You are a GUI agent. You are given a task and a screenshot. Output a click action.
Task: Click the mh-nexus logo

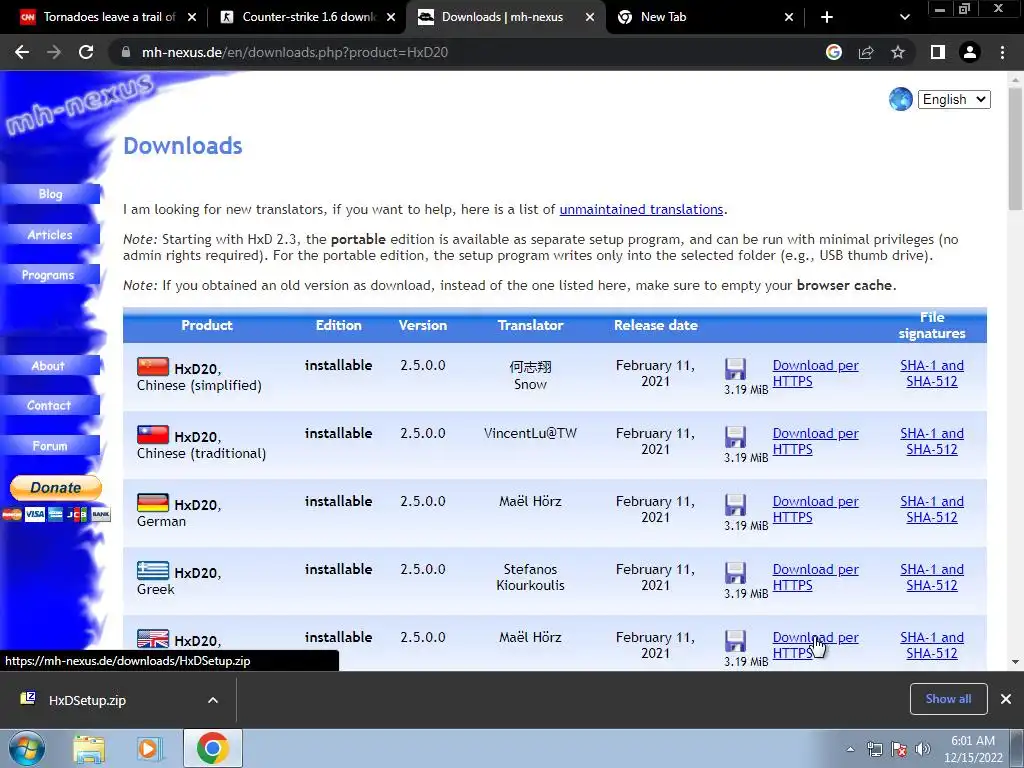coord(78,103)
